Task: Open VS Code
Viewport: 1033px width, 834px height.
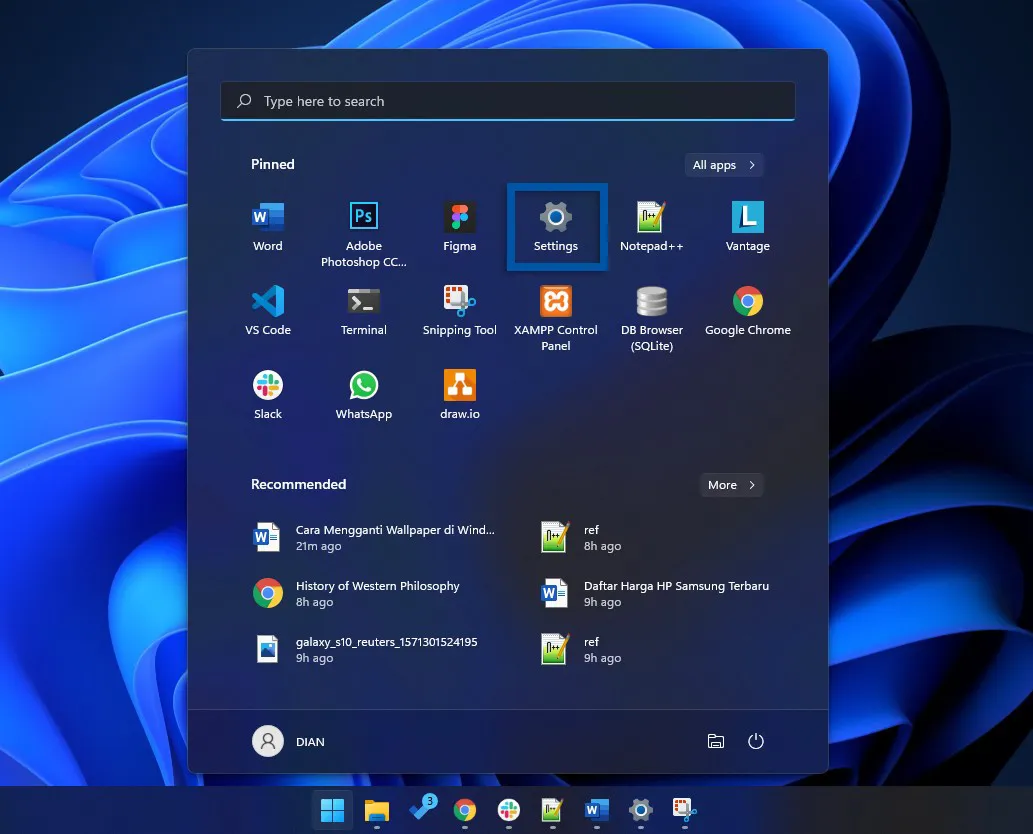Action: tap(267, 300)
